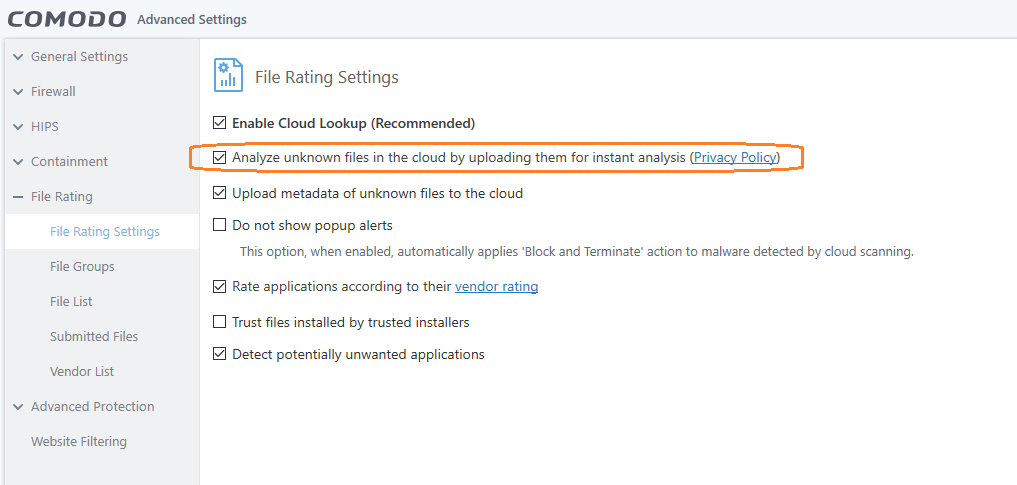Viewport: 1017px width, 485px height.
Task: Check Trust files installed by trusted installers
Action: (x=220, y=322)
